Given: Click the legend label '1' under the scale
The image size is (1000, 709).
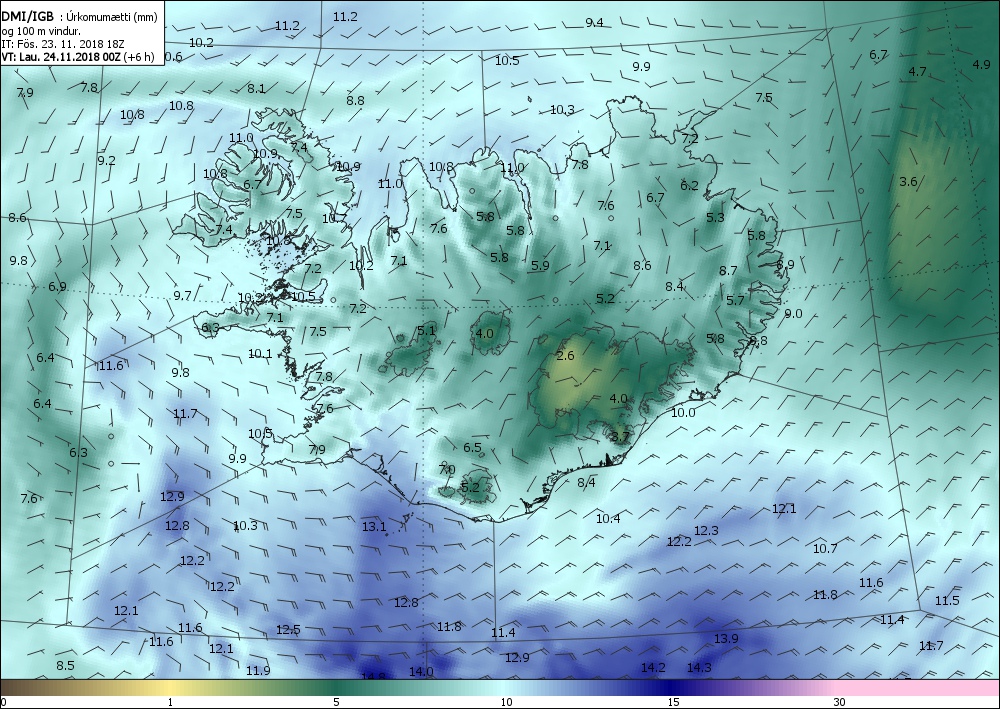Looking at the screenshot, I should coord(170,703).
